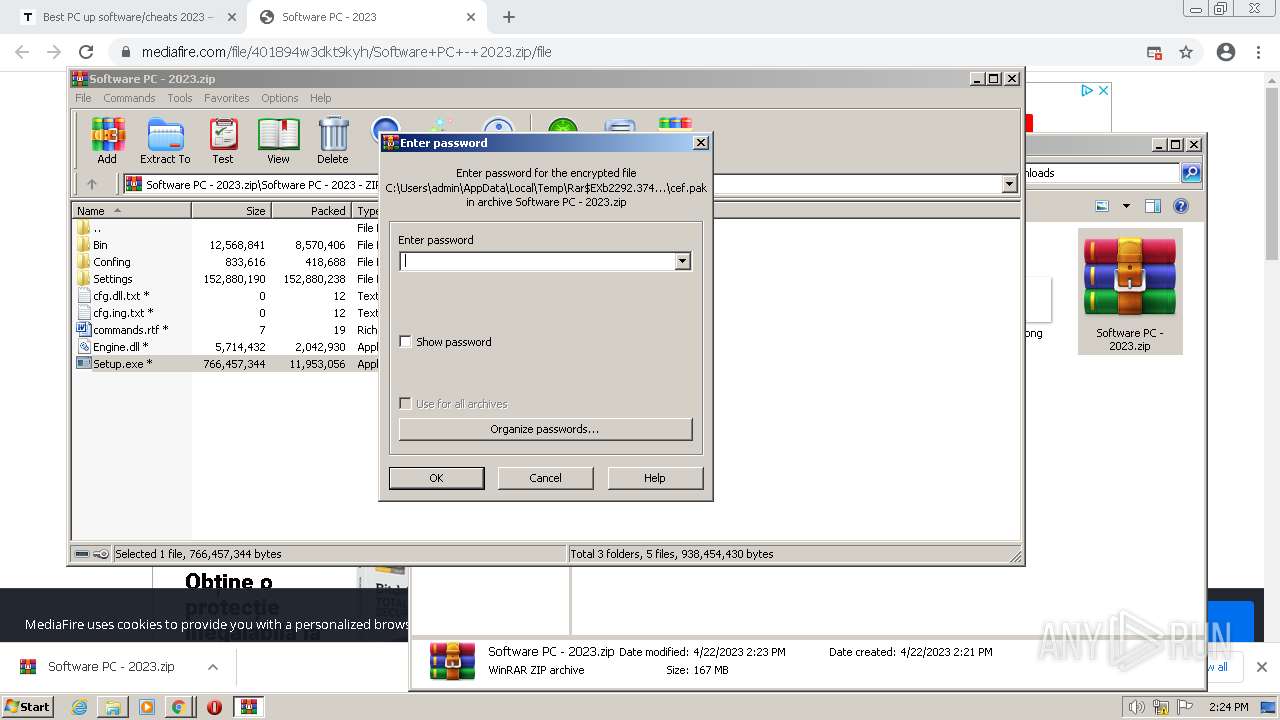The image size is (1280, 720).
Task: Open WinRAR Help menu
Action: pyautogui.click(x=320, y=98)
